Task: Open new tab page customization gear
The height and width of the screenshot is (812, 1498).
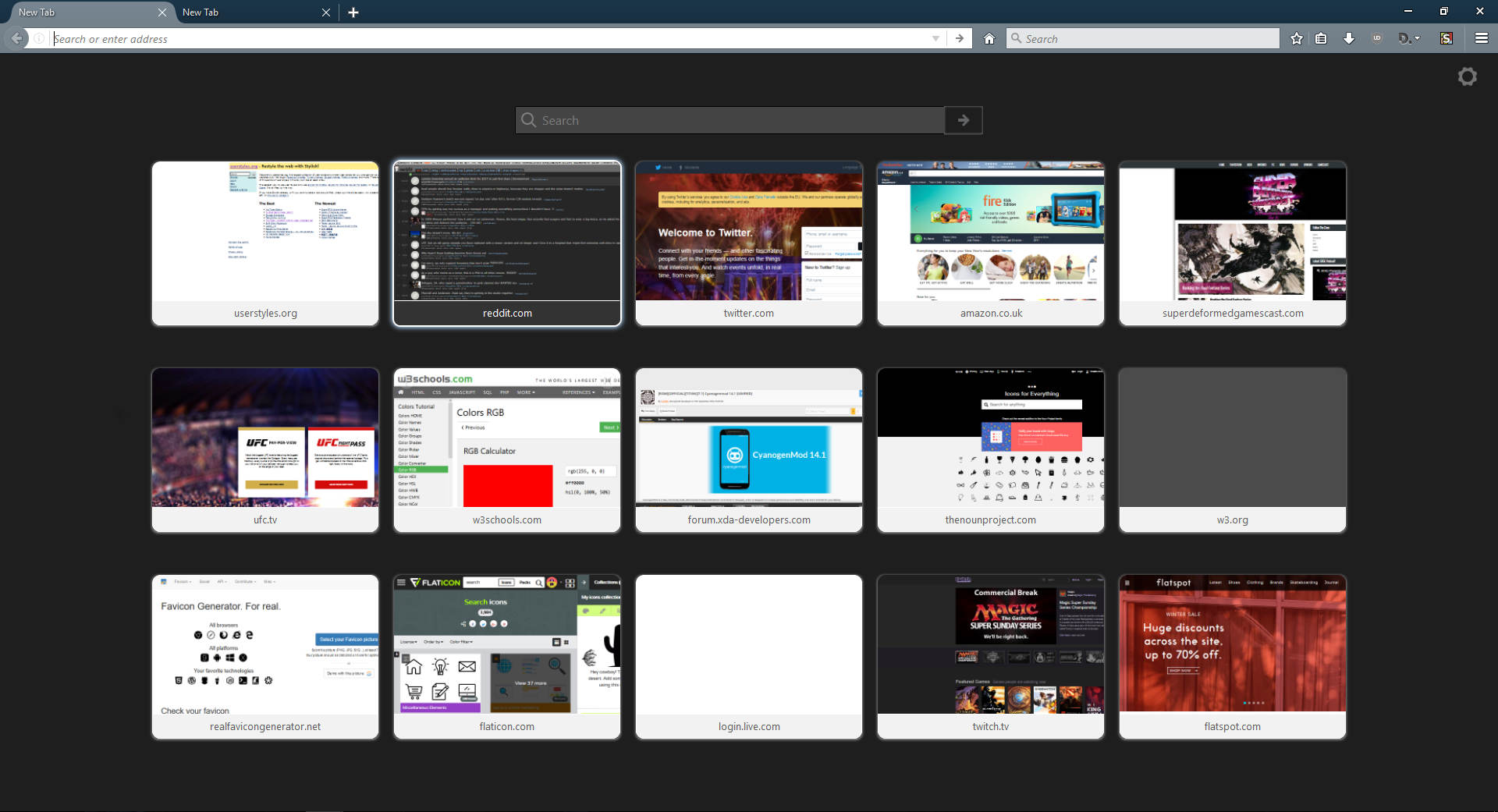Action: [1468, 76]
